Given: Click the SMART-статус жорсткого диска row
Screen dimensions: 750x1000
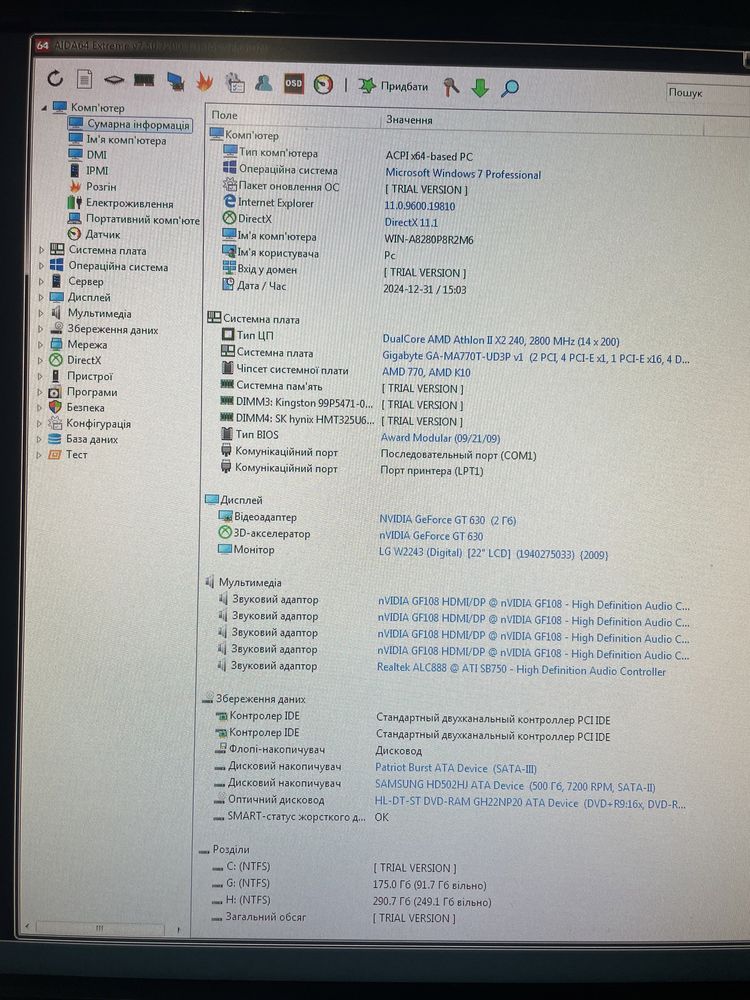Looking at the screenshot, I should click(x=300, y=817).
